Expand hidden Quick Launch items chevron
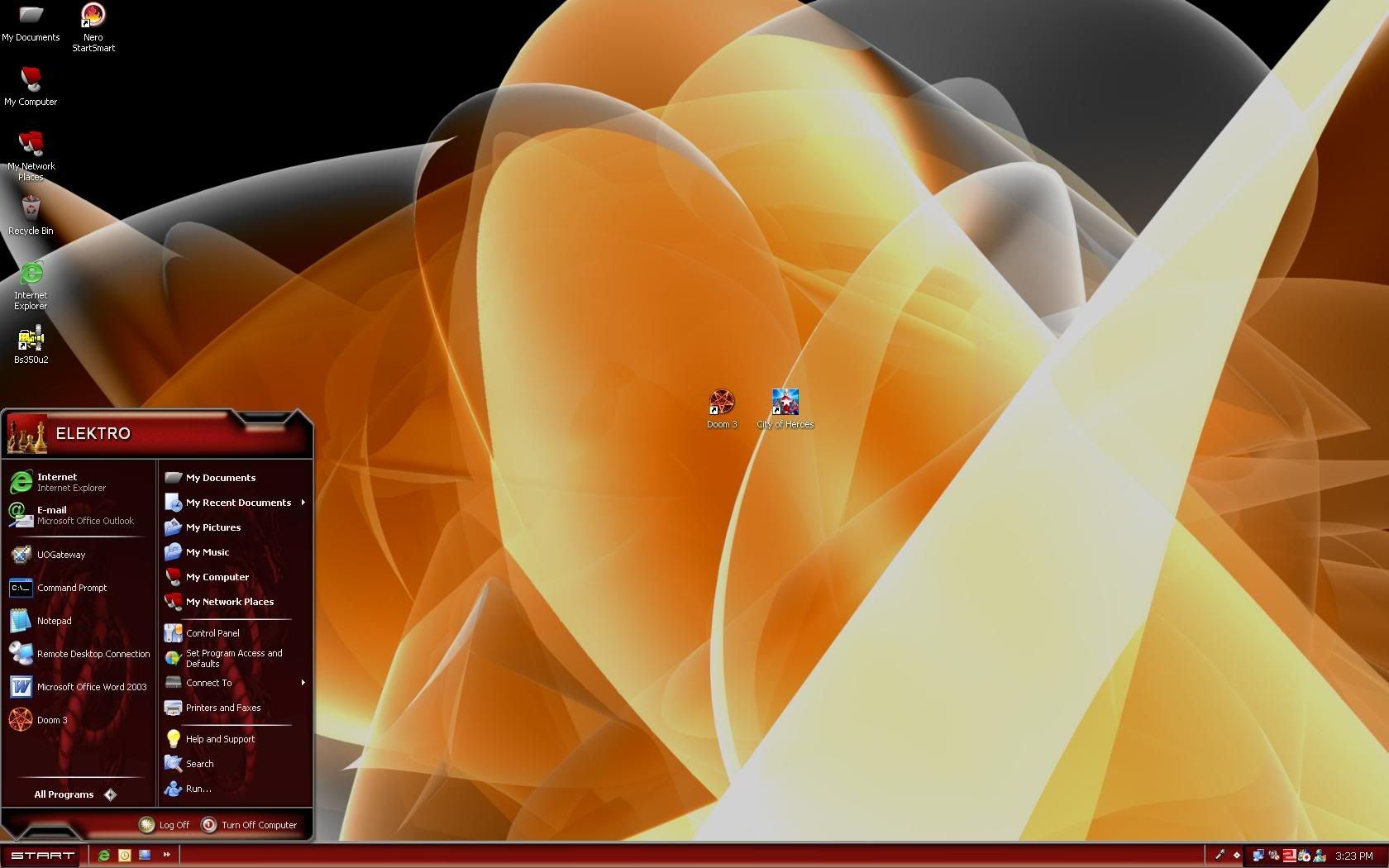The width and height of the screenshot is (1389, 868). click(x=166, y=855)
